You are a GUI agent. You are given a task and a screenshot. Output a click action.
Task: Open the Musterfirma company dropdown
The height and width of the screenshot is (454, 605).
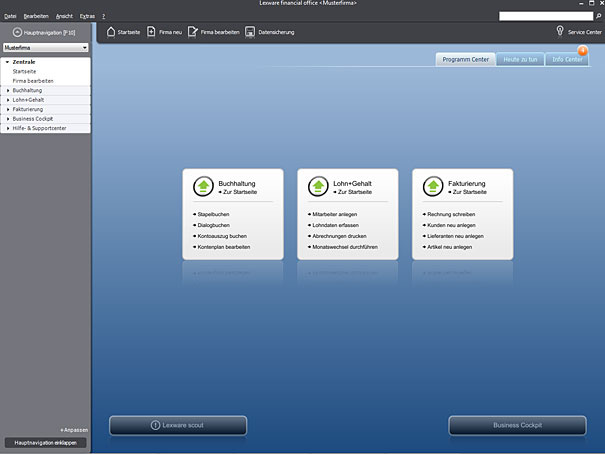click(x=46, y=47)
